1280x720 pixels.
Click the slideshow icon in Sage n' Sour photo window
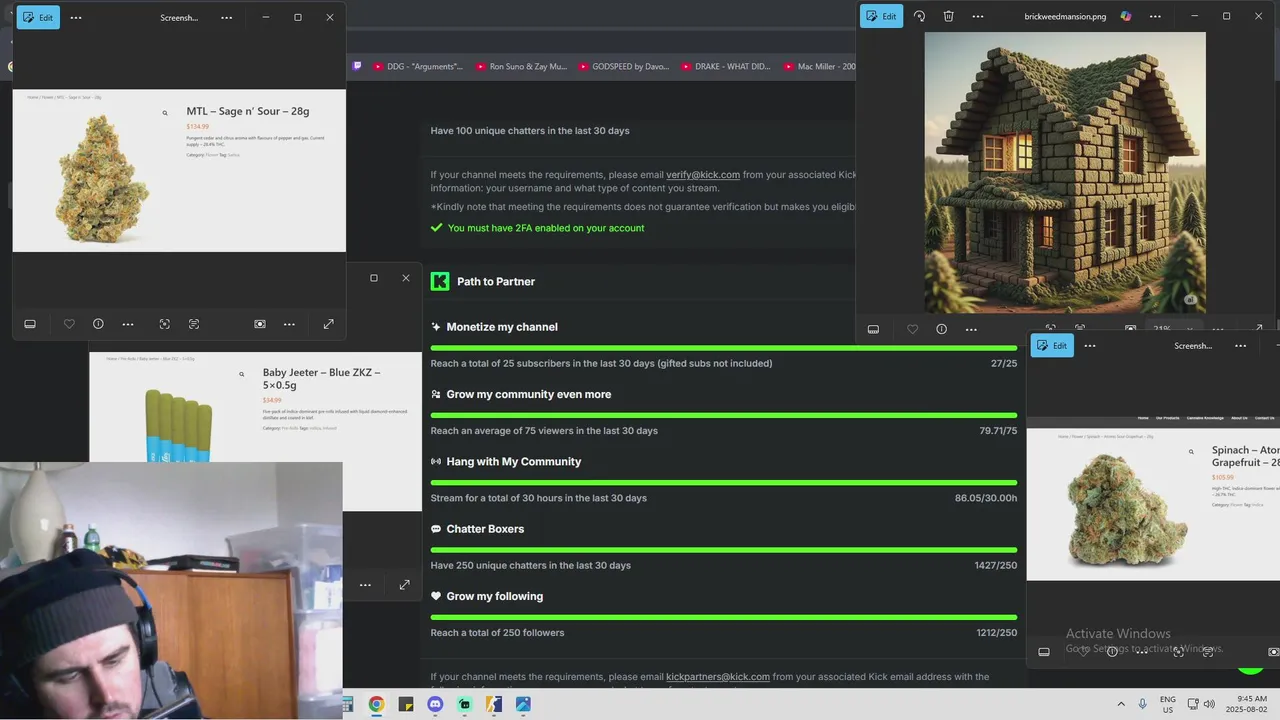pyautogui.click(x=260, y=324)
